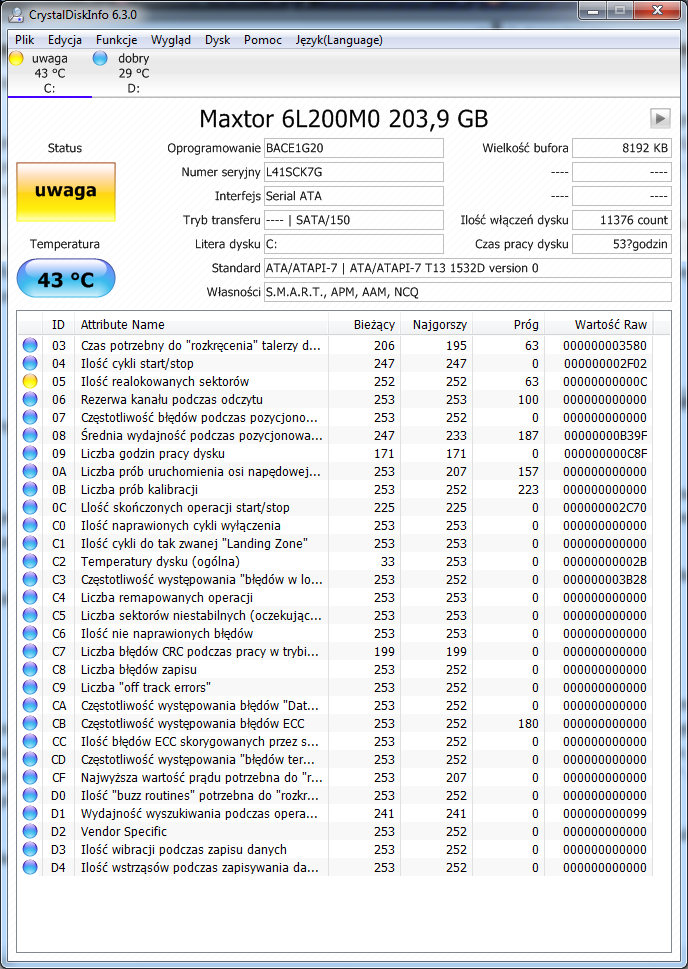Open the Wygląd menu
The image size is (688, 969).
[171, 40]
